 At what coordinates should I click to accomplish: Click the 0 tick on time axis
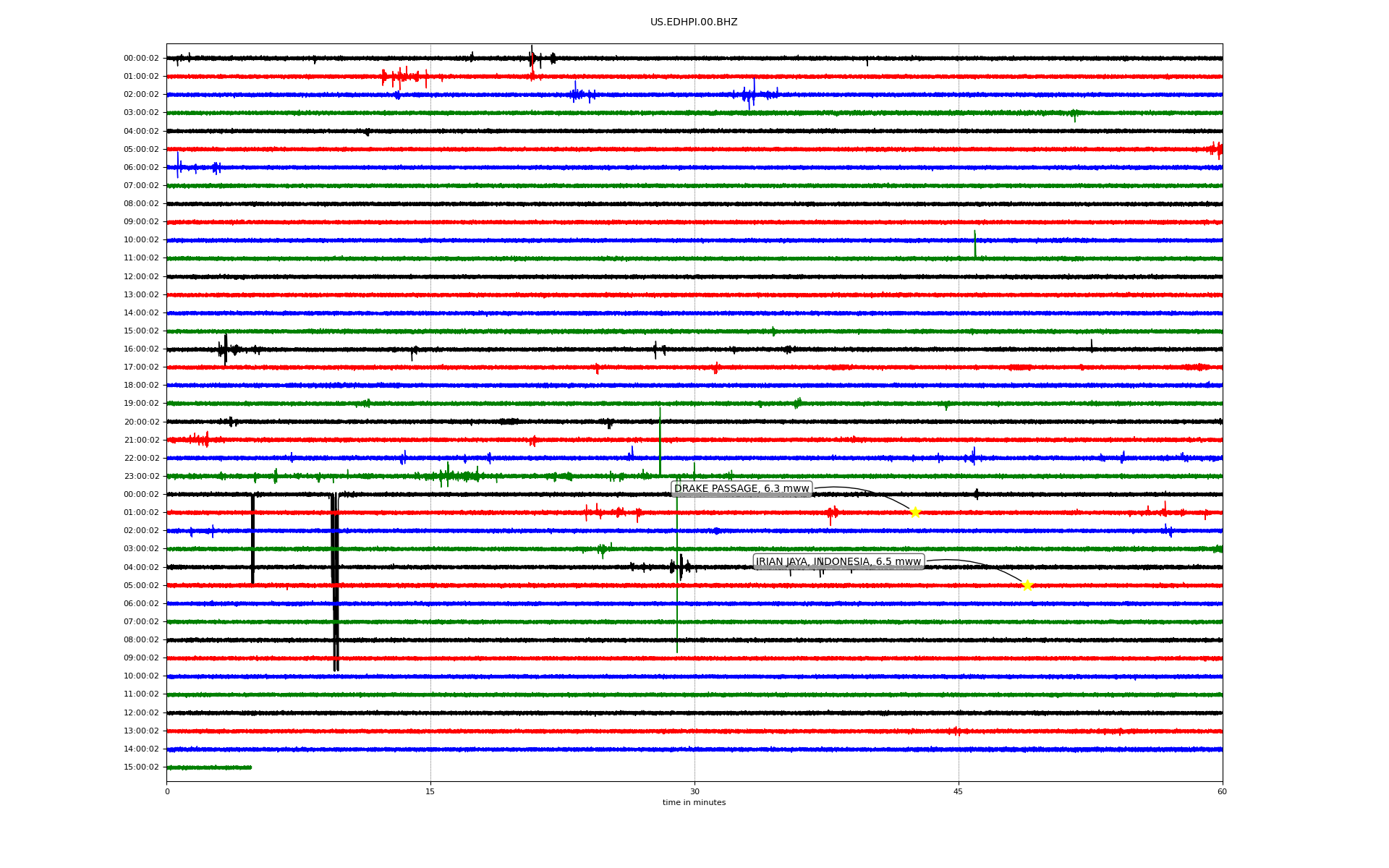pos(167,791)
